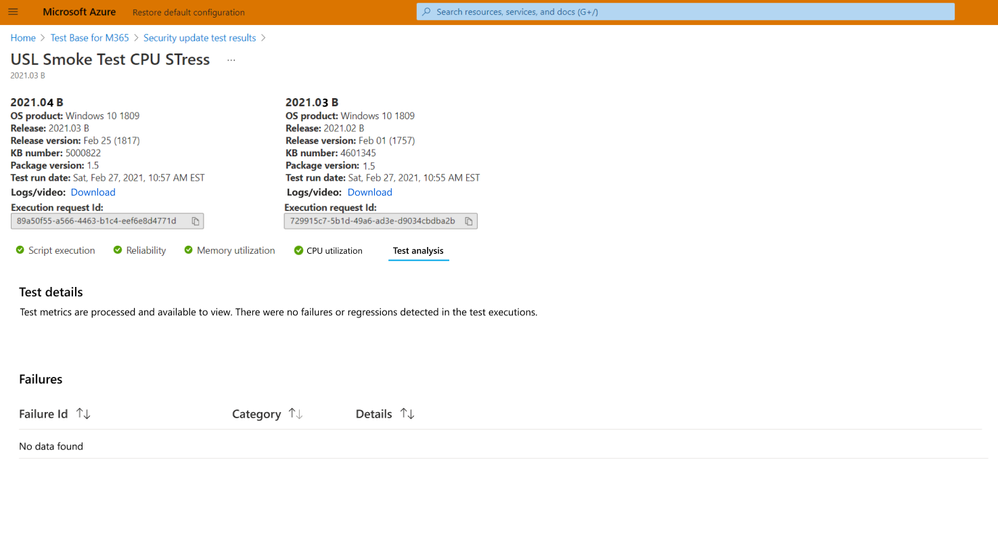Focus the search resources input field
This screenshot has width=998, height=538.
[685, 11]
